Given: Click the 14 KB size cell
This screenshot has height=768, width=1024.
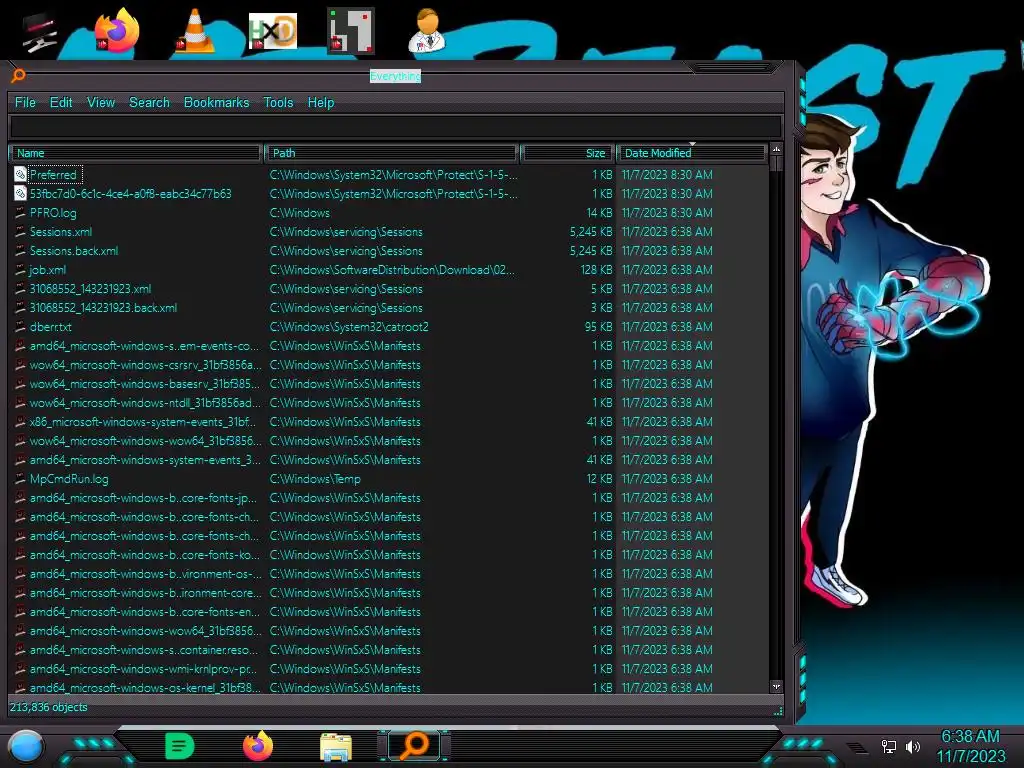Looking at the screenshot, I should (x=599, y=213).
